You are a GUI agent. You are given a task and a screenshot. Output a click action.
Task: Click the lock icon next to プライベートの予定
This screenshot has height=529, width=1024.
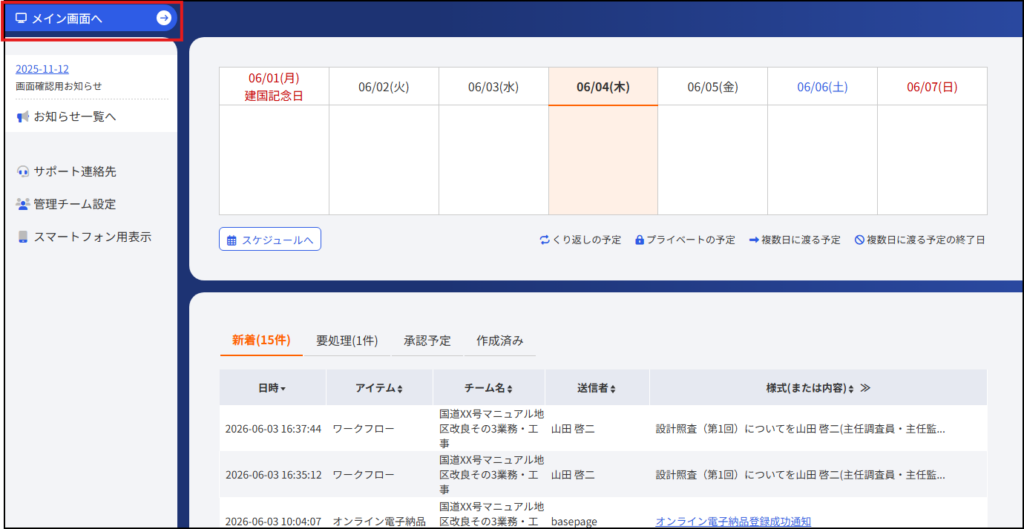tap(639, 240)
